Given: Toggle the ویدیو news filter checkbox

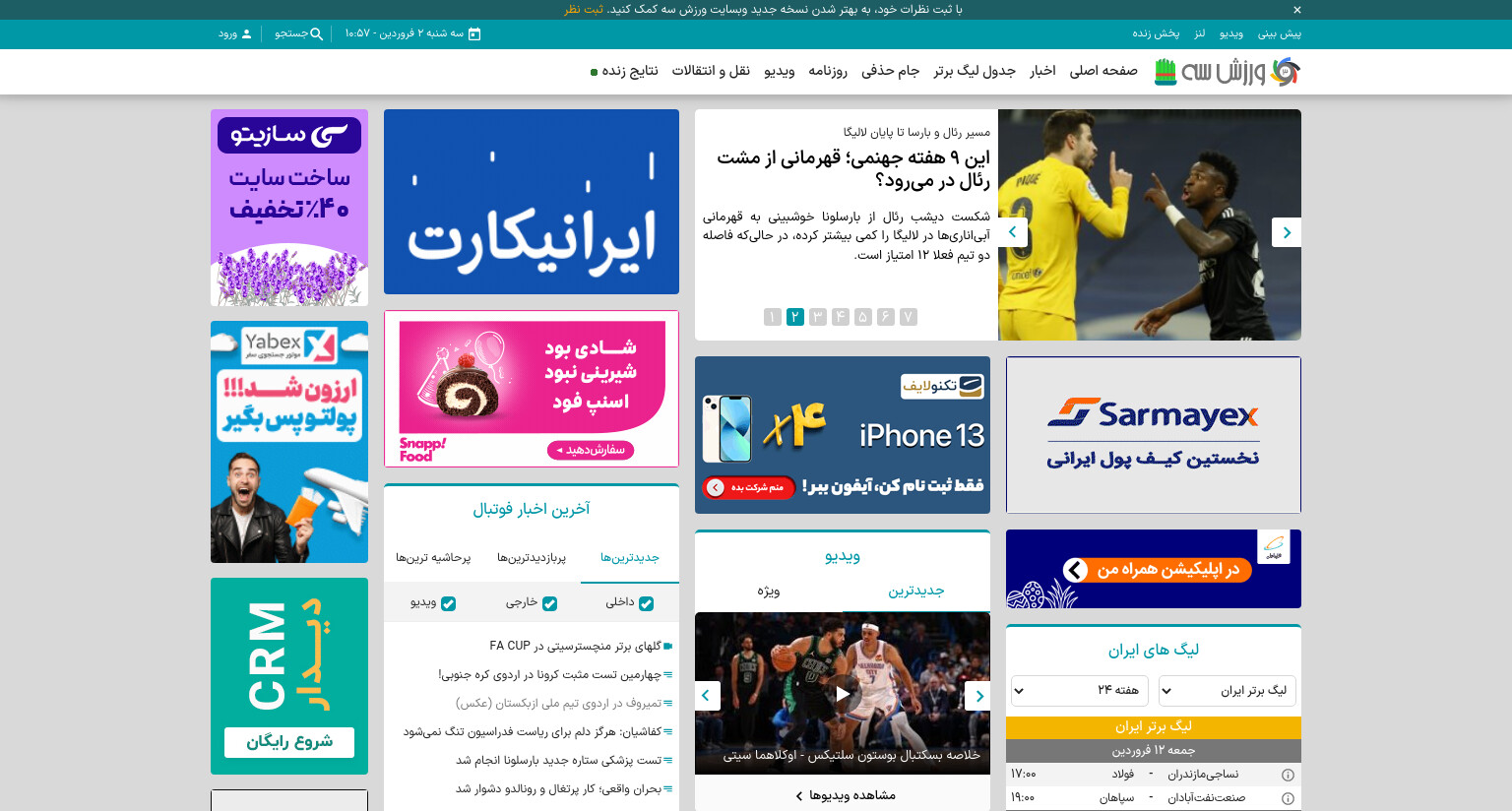Looking at the screenshot, I should click(448, 603).
